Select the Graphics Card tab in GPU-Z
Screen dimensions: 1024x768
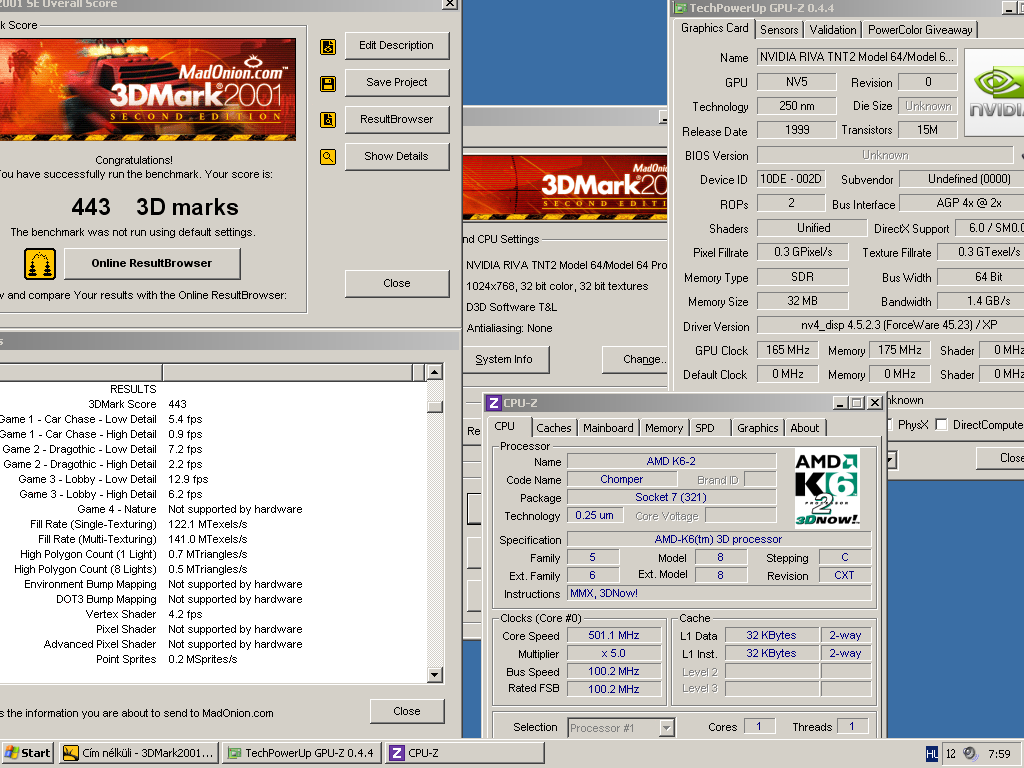pyautogui.click(x=714, y=28)
